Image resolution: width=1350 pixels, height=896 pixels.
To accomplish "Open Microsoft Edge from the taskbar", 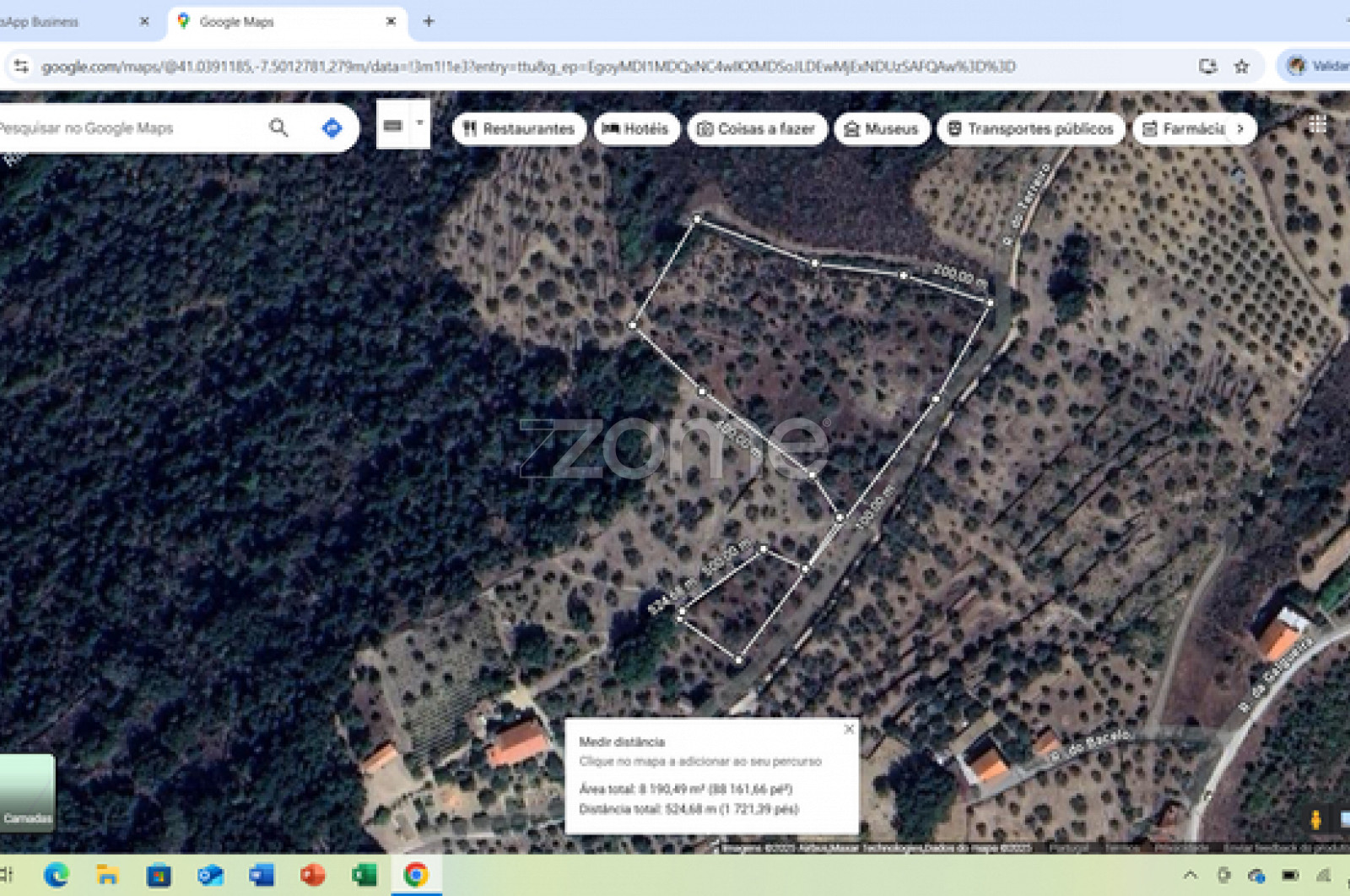I will [x=57, y=875].
